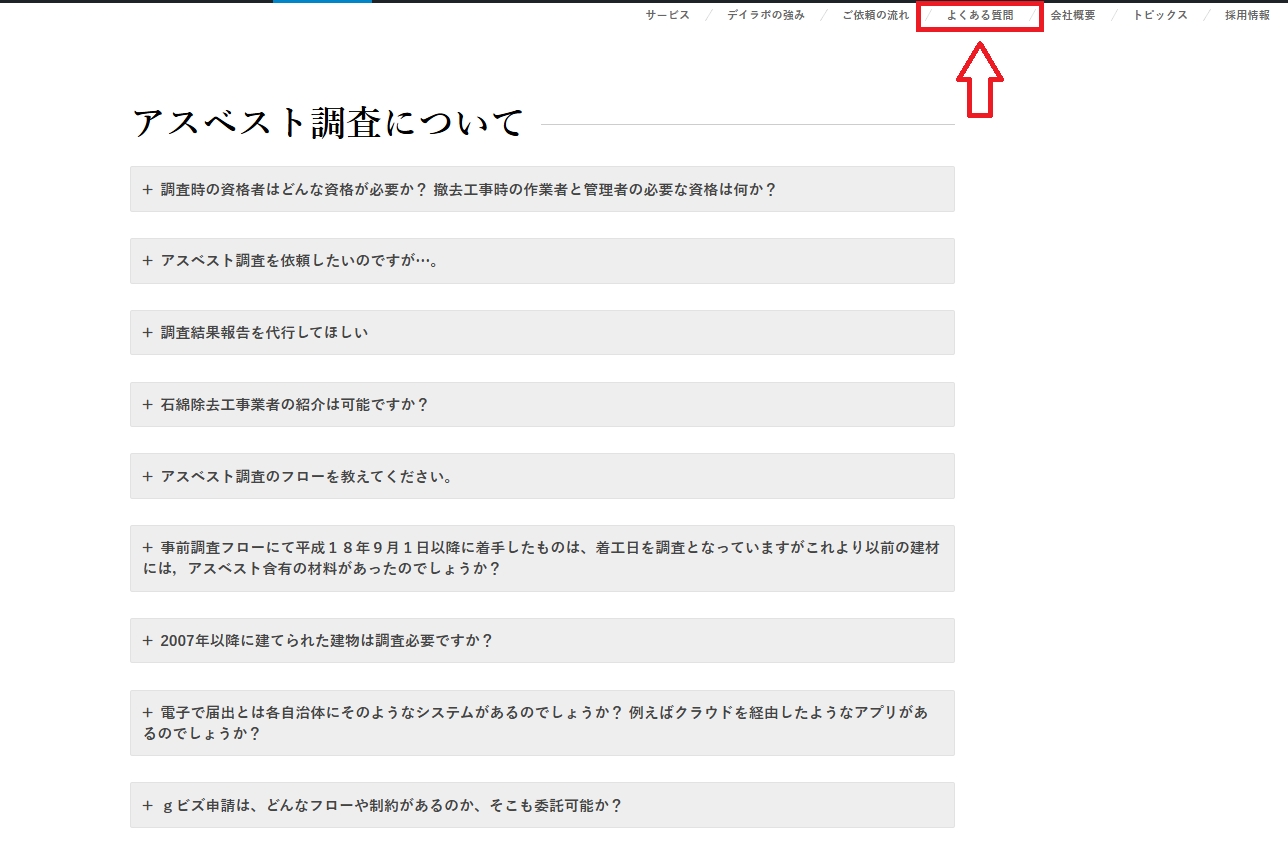Click the plus icon for 調査時の資格者 question
Screen dimensions: 1288x863
coord(147,189)
